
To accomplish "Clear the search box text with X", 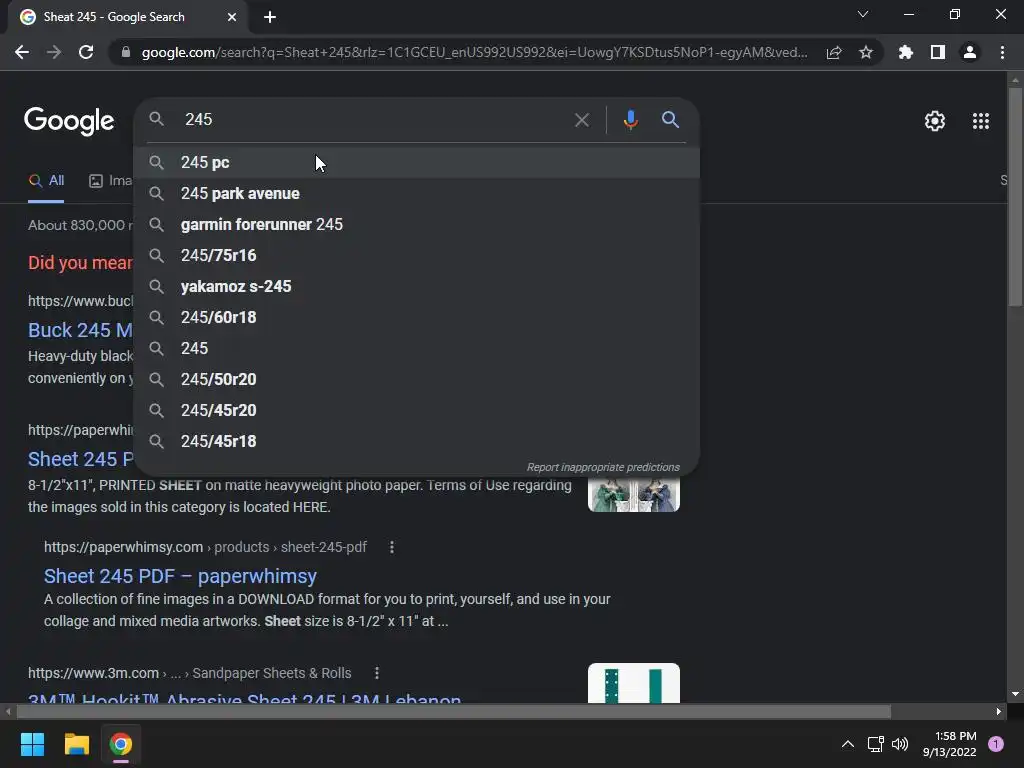I will point(582,120).
